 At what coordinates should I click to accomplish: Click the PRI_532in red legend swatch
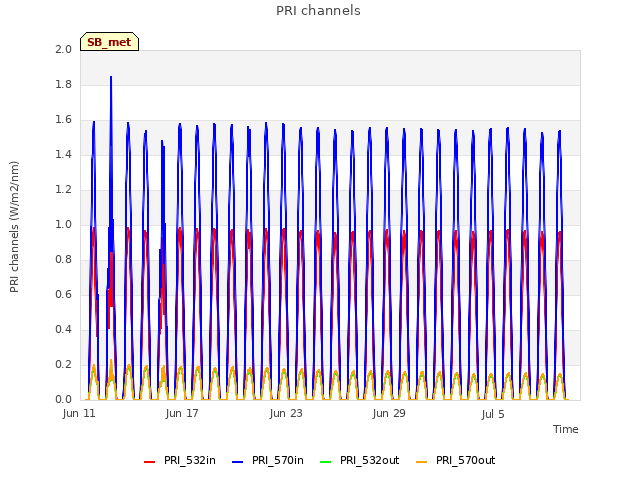pos(150,462)
